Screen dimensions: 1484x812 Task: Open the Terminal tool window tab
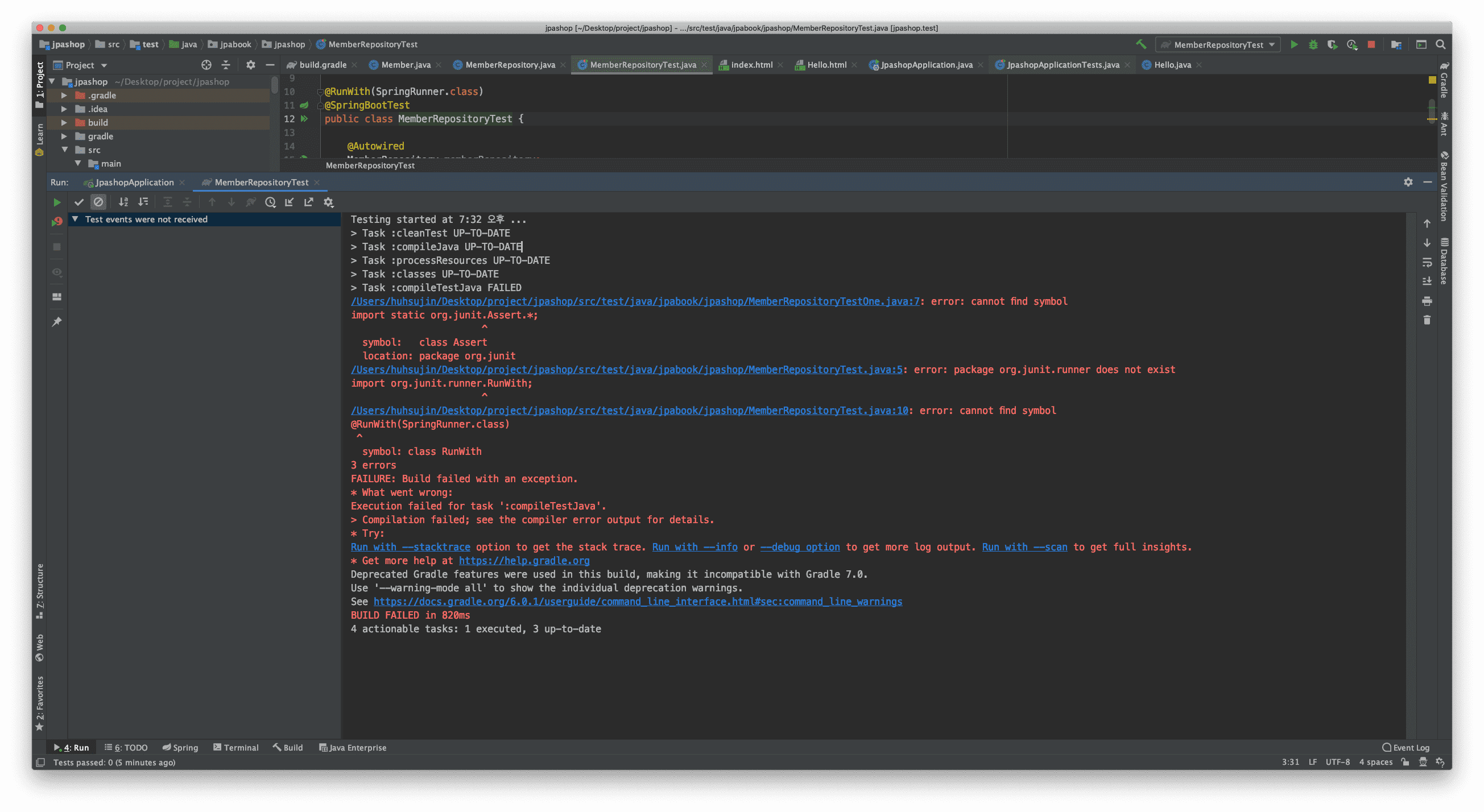pos(235,748)
